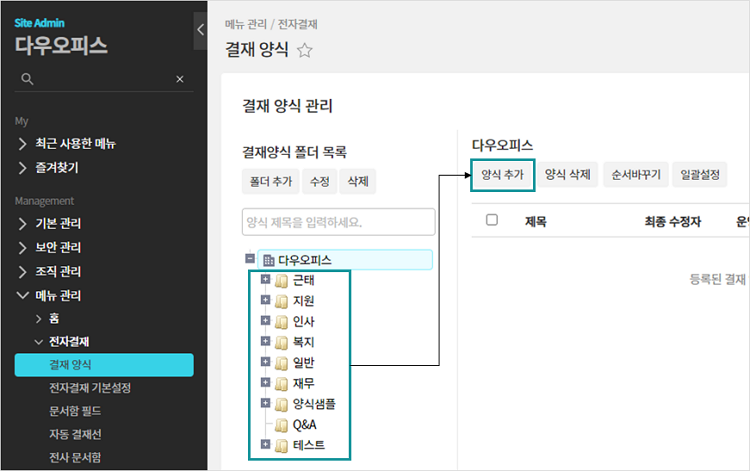The width and height of the screenshot is (750, 471).
Task: Open the 자동 결재선 menu item
Action: tap(75, 434)
